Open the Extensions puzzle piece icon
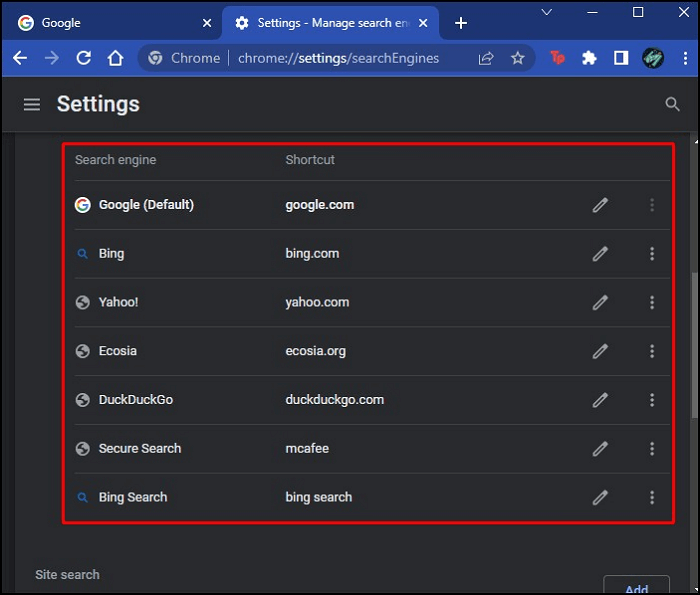 click(589, 58)
